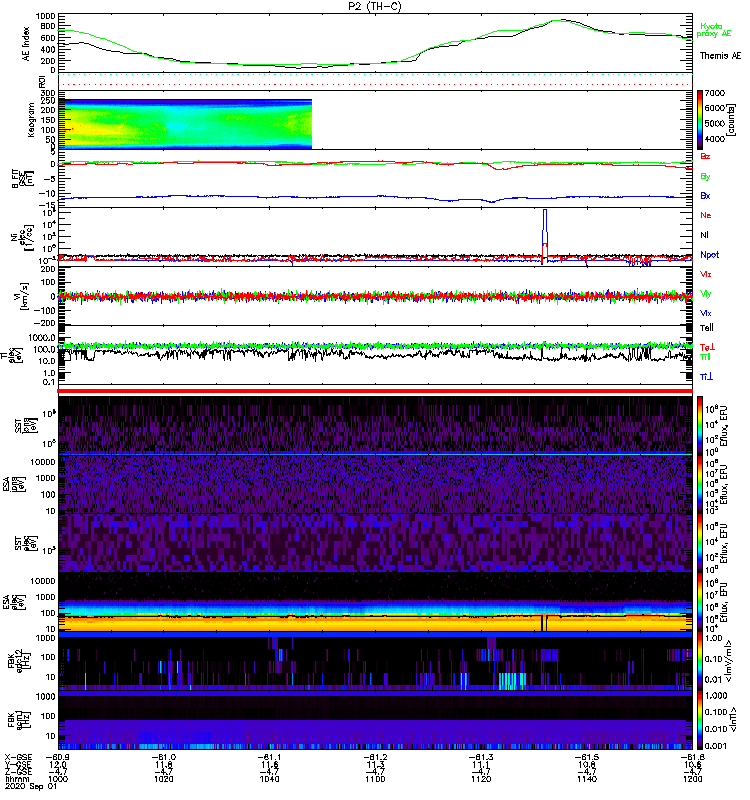Select the Themis AE legend label
Screen dimensions: 750x800
[x=720, y=56]
